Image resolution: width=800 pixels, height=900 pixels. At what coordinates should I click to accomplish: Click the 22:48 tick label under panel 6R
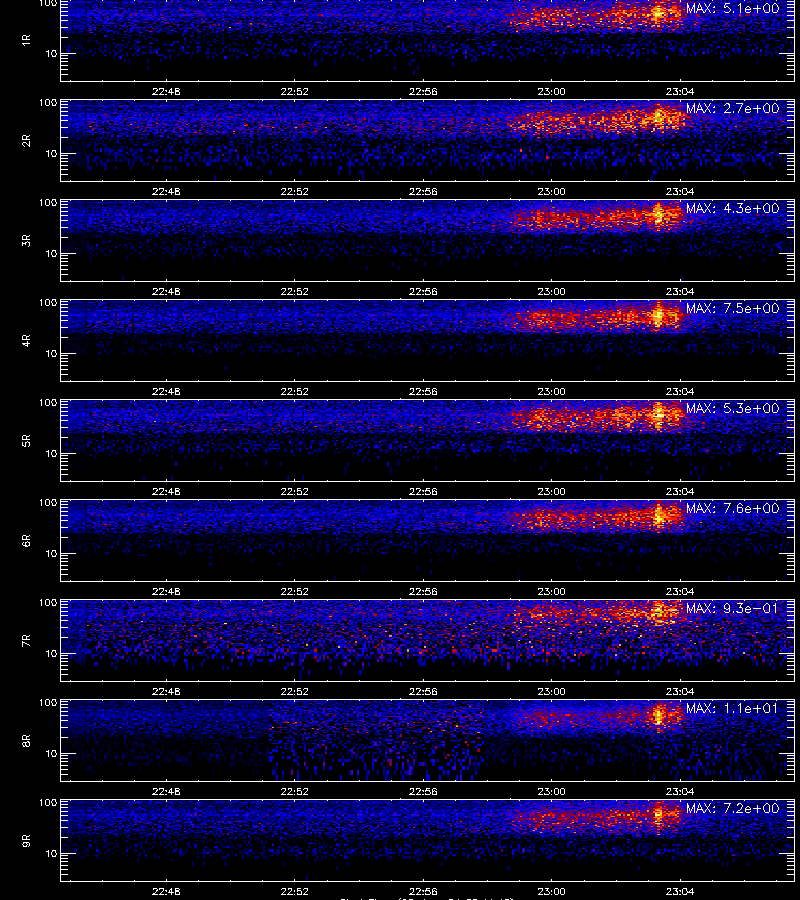(x=166, y=591)
